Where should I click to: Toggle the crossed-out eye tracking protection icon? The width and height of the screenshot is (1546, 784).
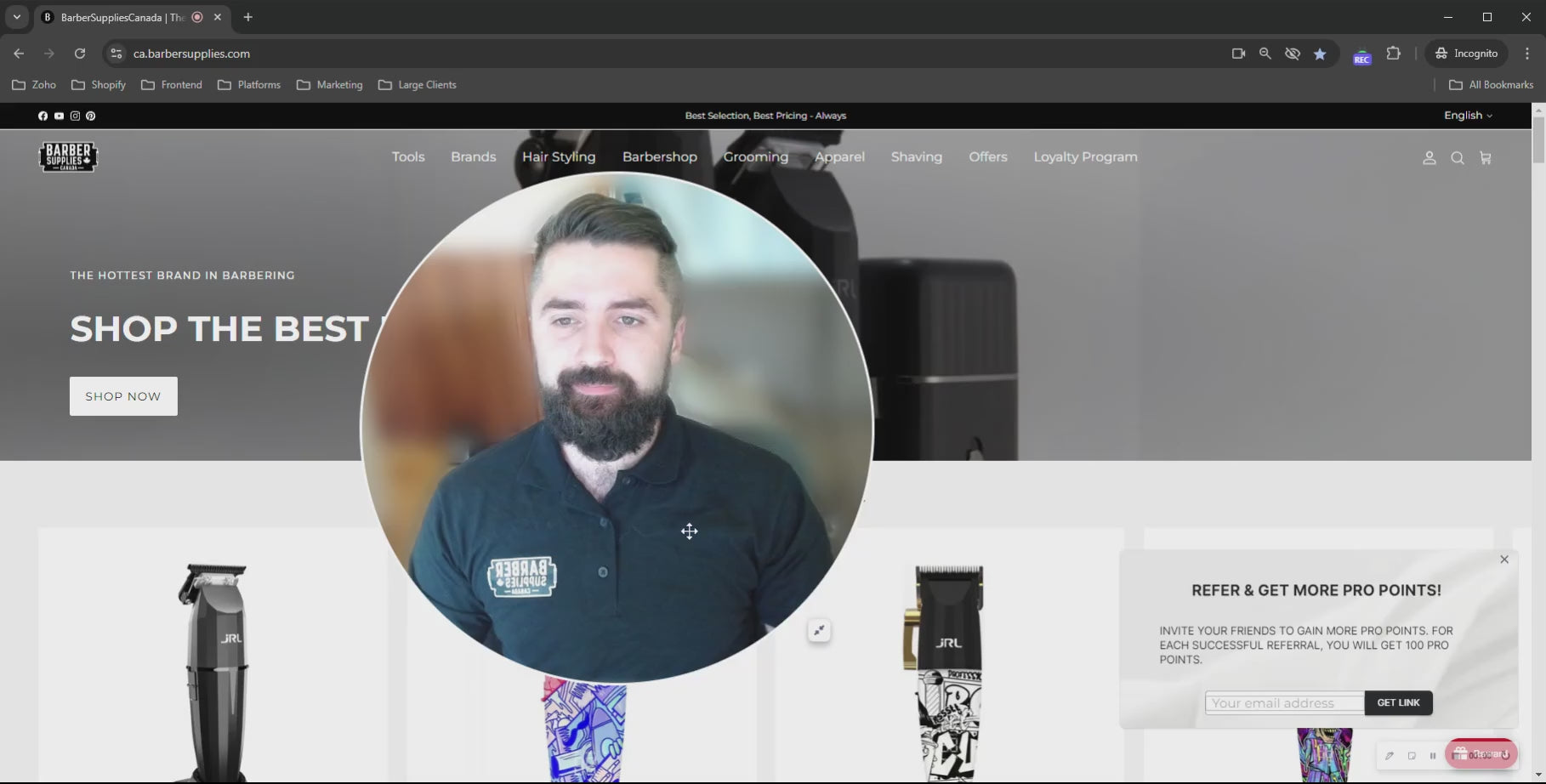pos(1293,54)
